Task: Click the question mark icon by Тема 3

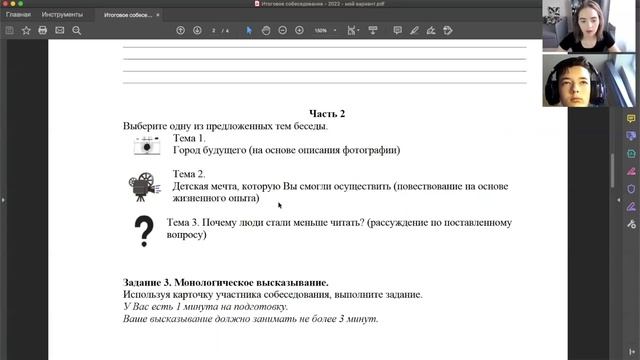Action: tap(144, 231)
